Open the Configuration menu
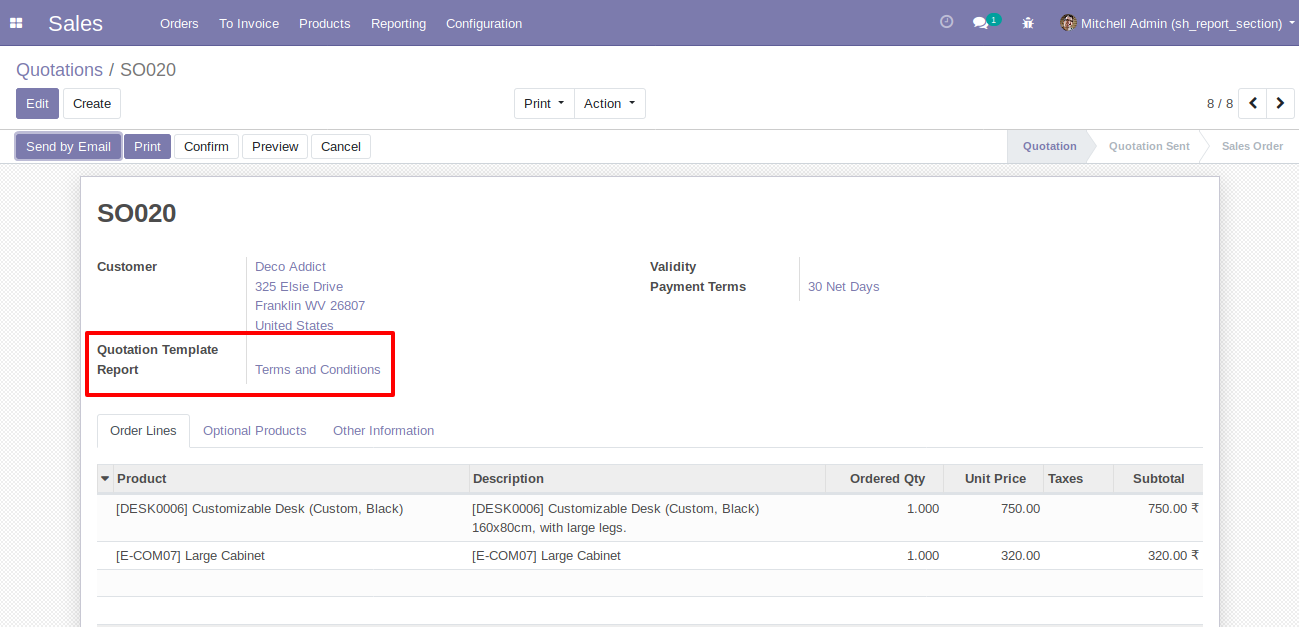 click(x=484, y=23)
